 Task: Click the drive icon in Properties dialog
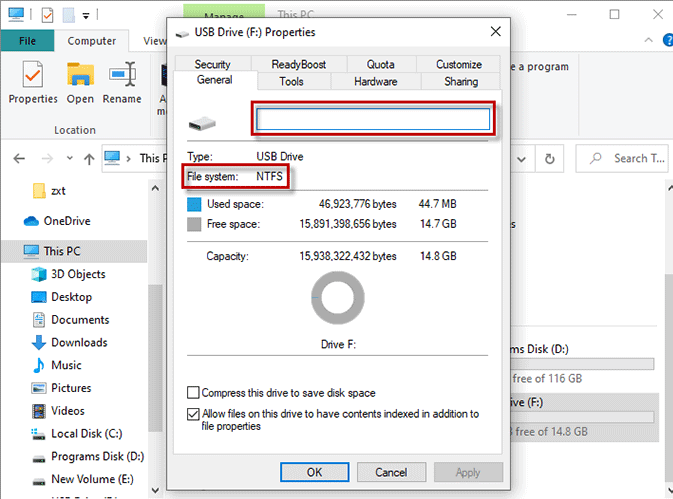(x=202, y=124)
